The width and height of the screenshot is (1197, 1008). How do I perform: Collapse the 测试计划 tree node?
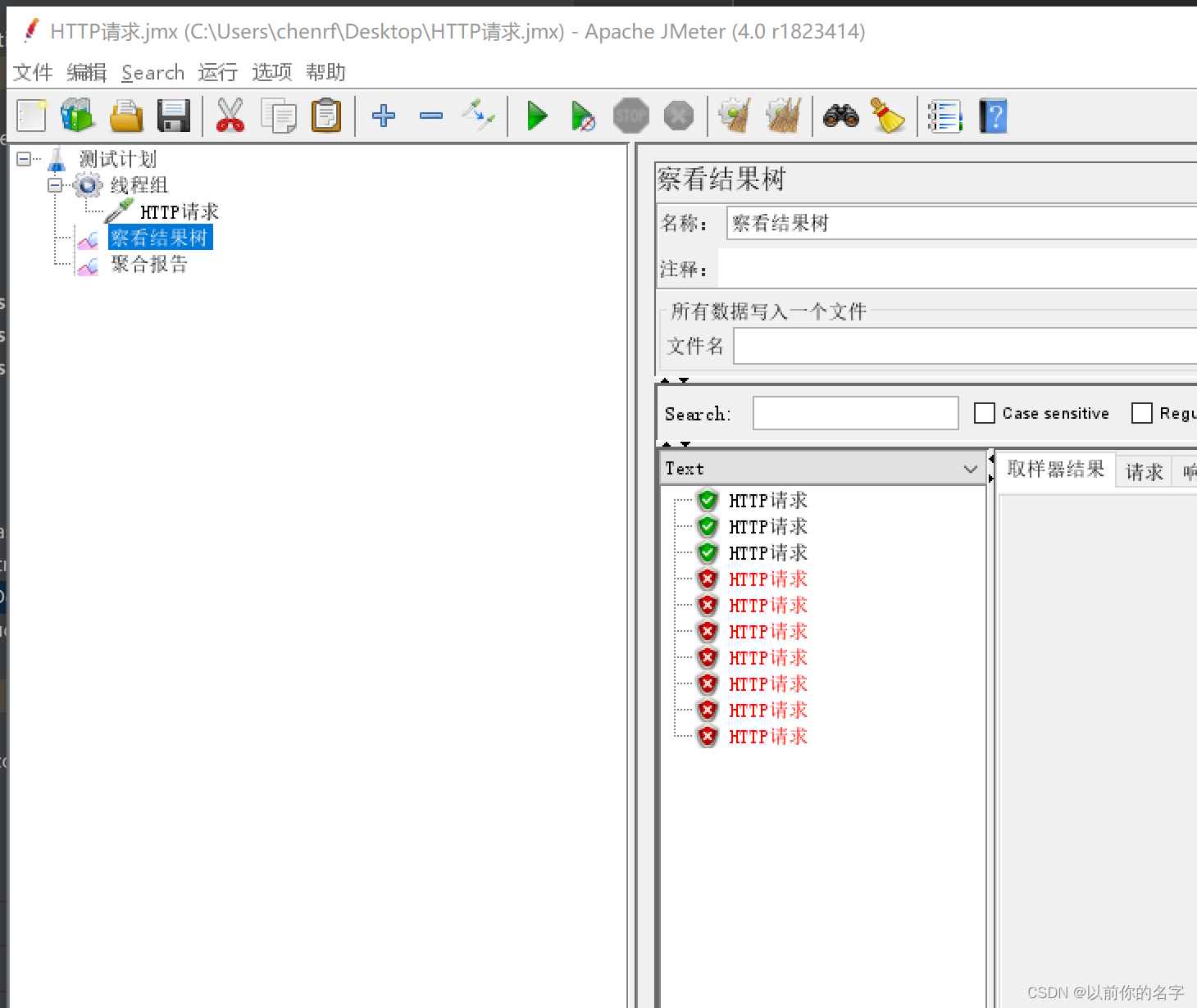(x=24, y=159)
